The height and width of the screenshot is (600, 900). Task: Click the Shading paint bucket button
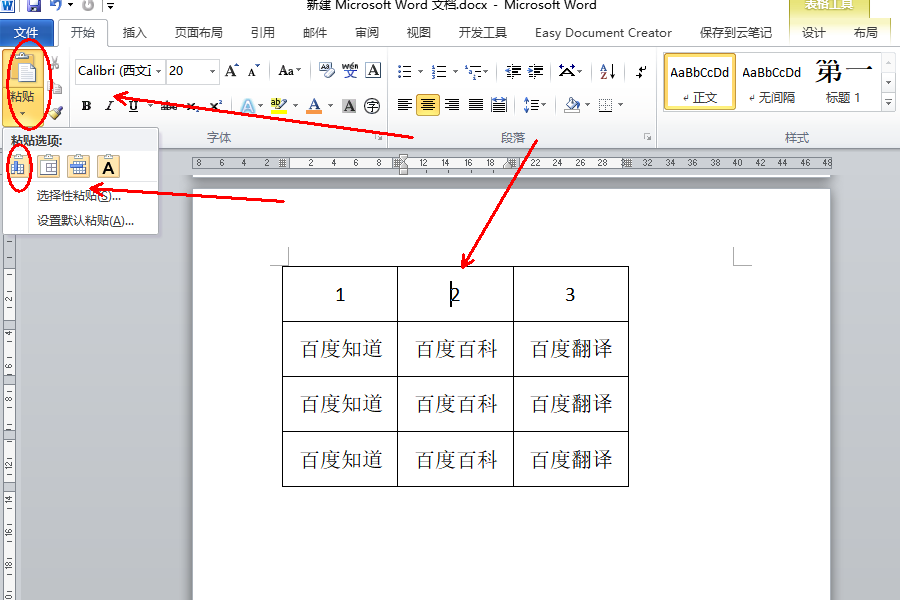tap(572, 105)
